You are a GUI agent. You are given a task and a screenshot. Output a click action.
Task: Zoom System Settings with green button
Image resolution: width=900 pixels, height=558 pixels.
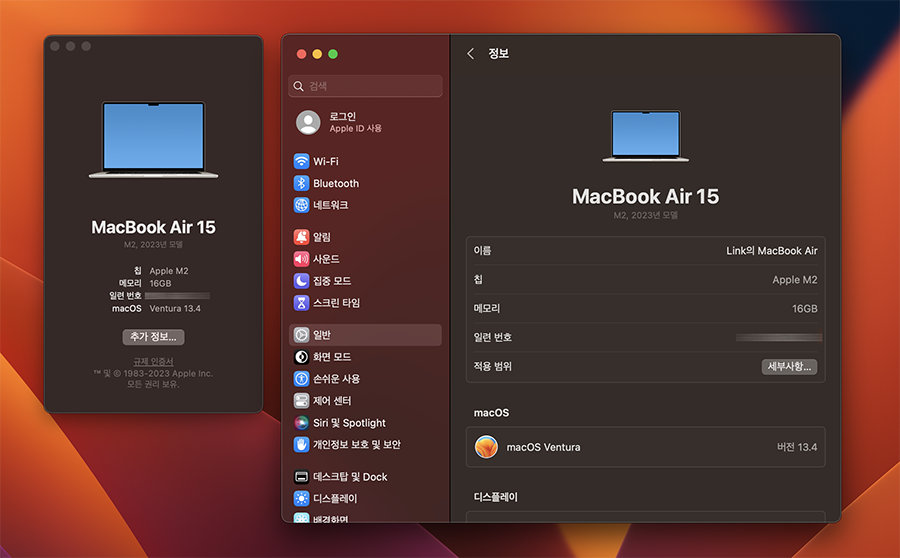coord(333,54)
